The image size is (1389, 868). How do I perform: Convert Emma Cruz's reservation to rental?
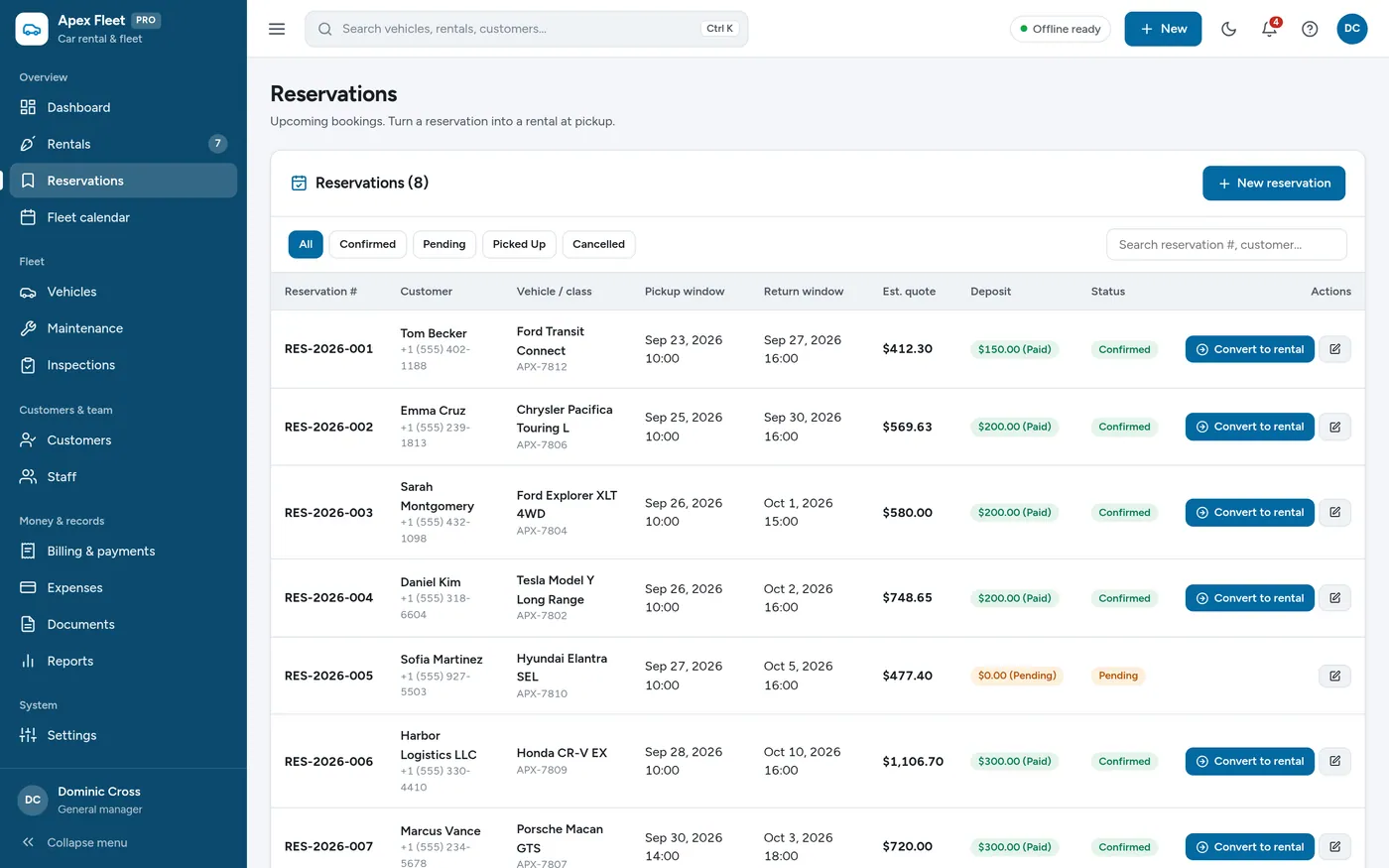coord(1249,427)
